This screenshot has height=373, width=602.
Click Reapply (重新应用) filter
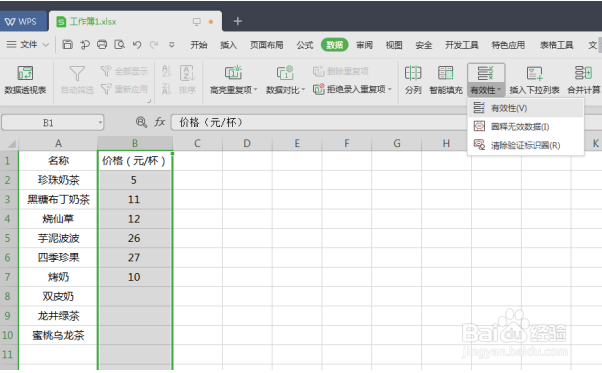point(124,89)
